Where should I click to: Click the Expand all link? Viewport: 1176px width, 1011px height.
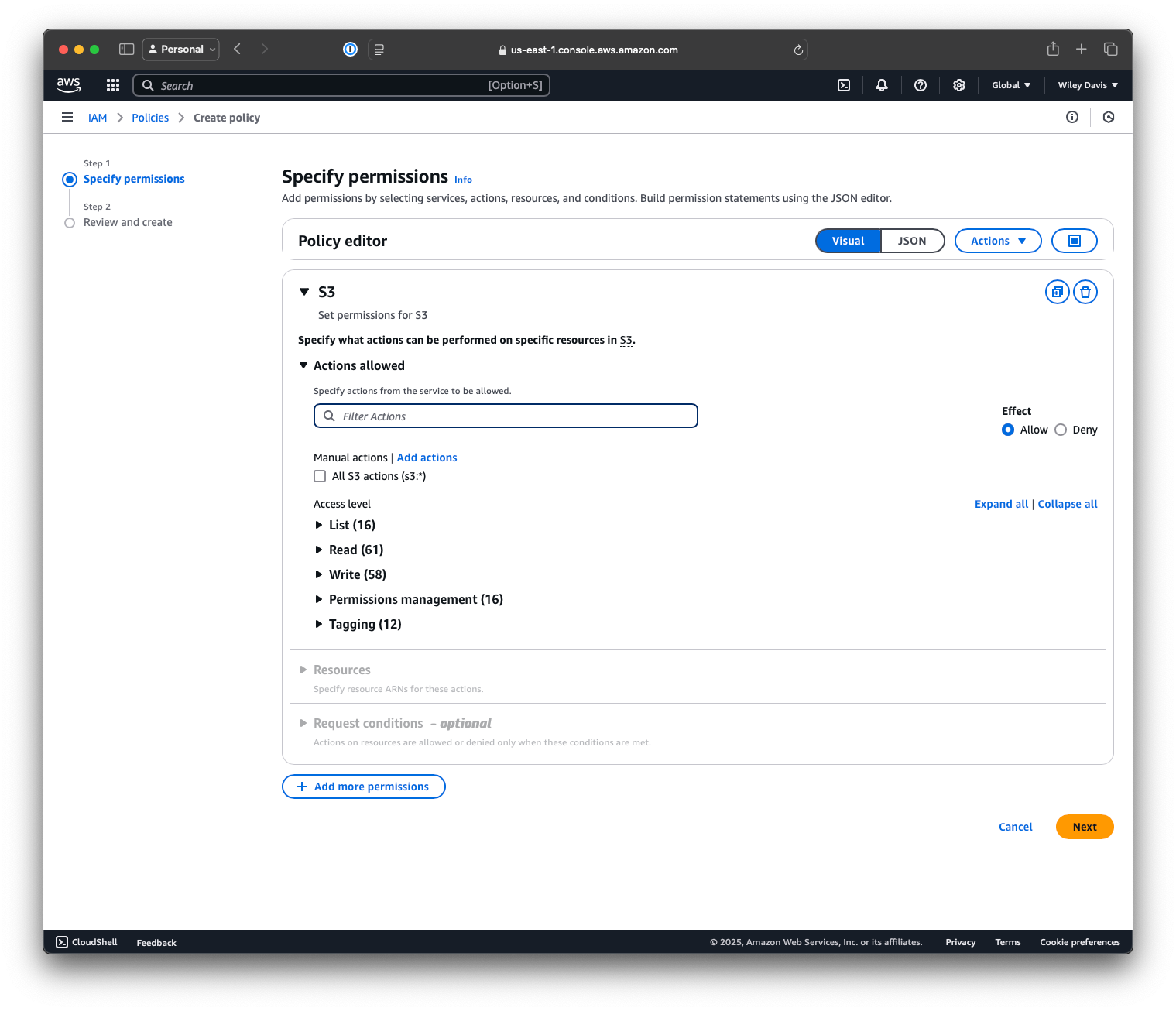(x=1001, y=504)
